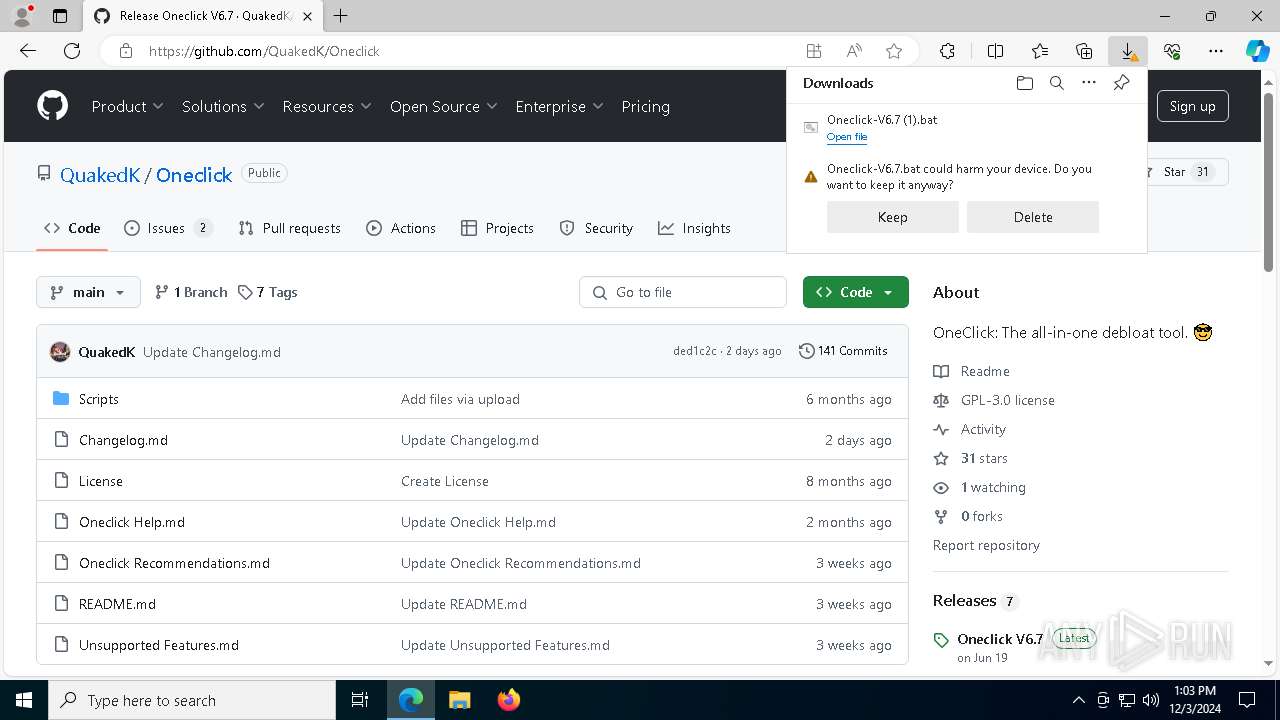Expand the Enterprise menu

coord(559,106)
